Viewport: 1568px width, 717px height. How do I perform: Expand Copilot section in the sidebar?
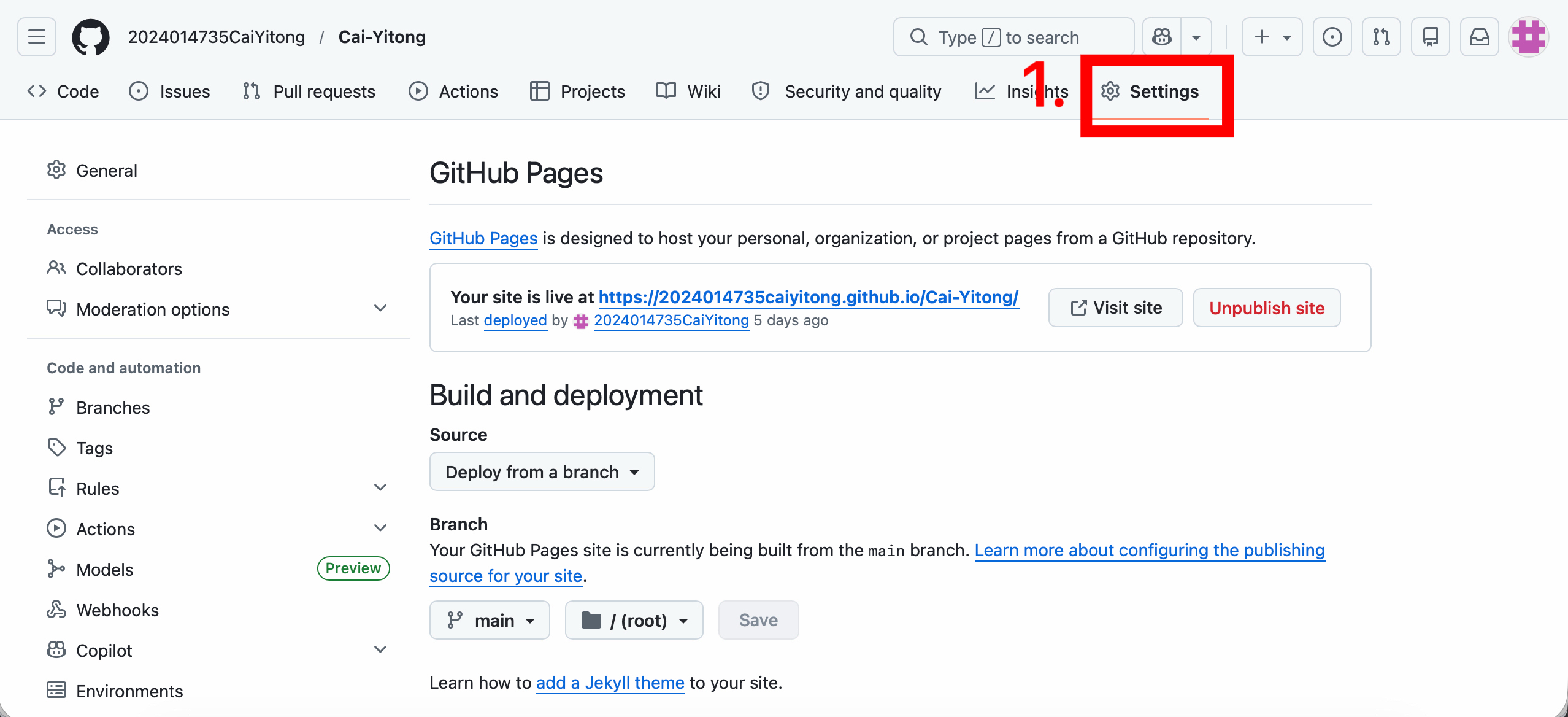218,650
